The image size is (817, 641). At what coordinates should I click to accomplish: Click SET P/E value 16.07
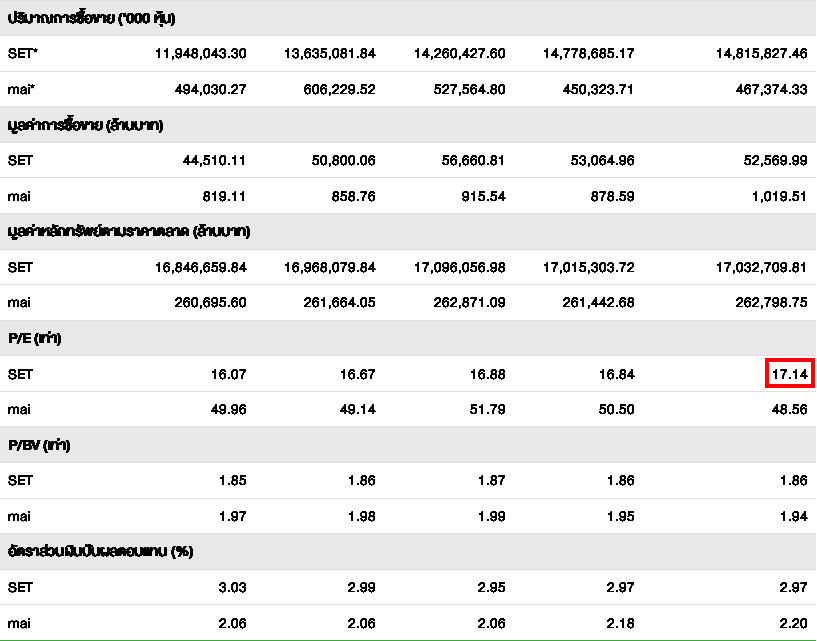point(229,374)
